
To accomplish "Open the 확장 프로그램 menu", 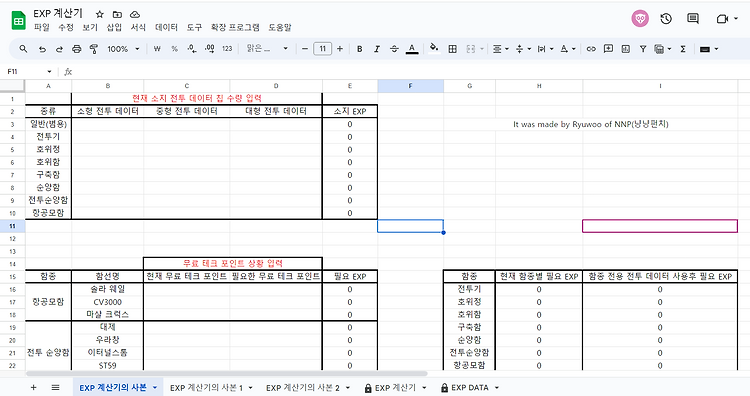I will tap(235, 27).
